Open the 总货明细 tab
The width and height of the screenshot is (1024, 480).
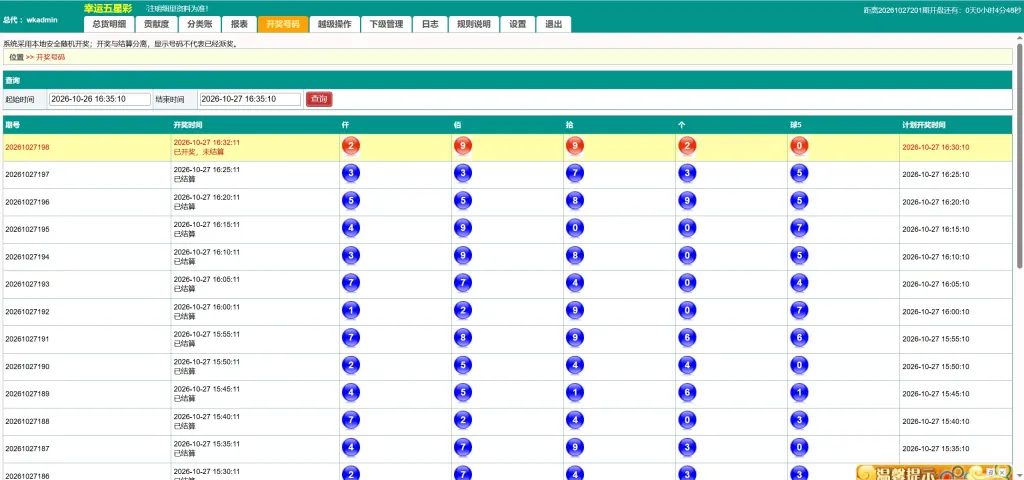click(109, 24)
